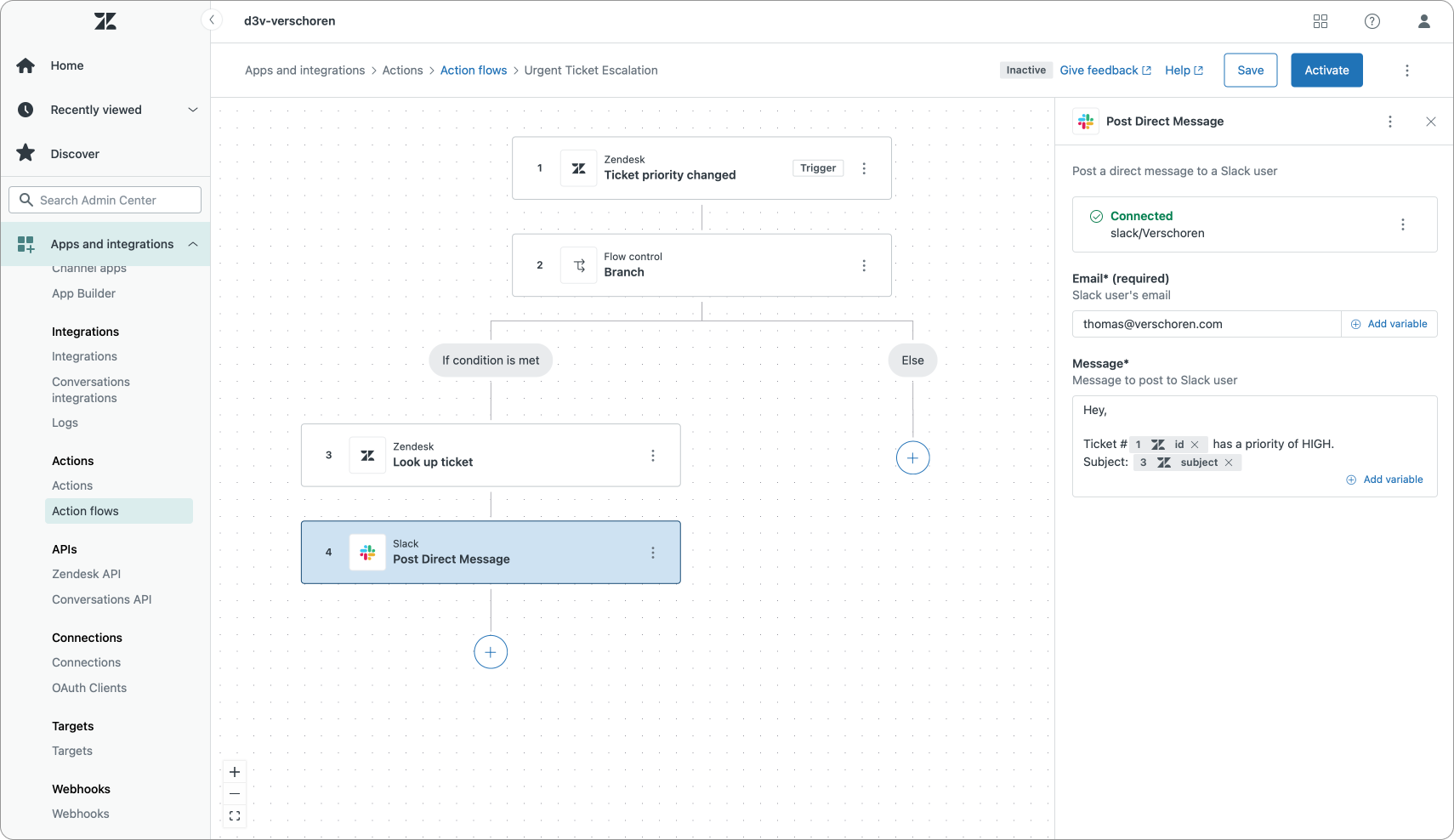Select the Ticket priority changed trigger step
Image resolution: width=1454 pixels, height=840 pixels.
pyautogui.click(x=702, y=168)
